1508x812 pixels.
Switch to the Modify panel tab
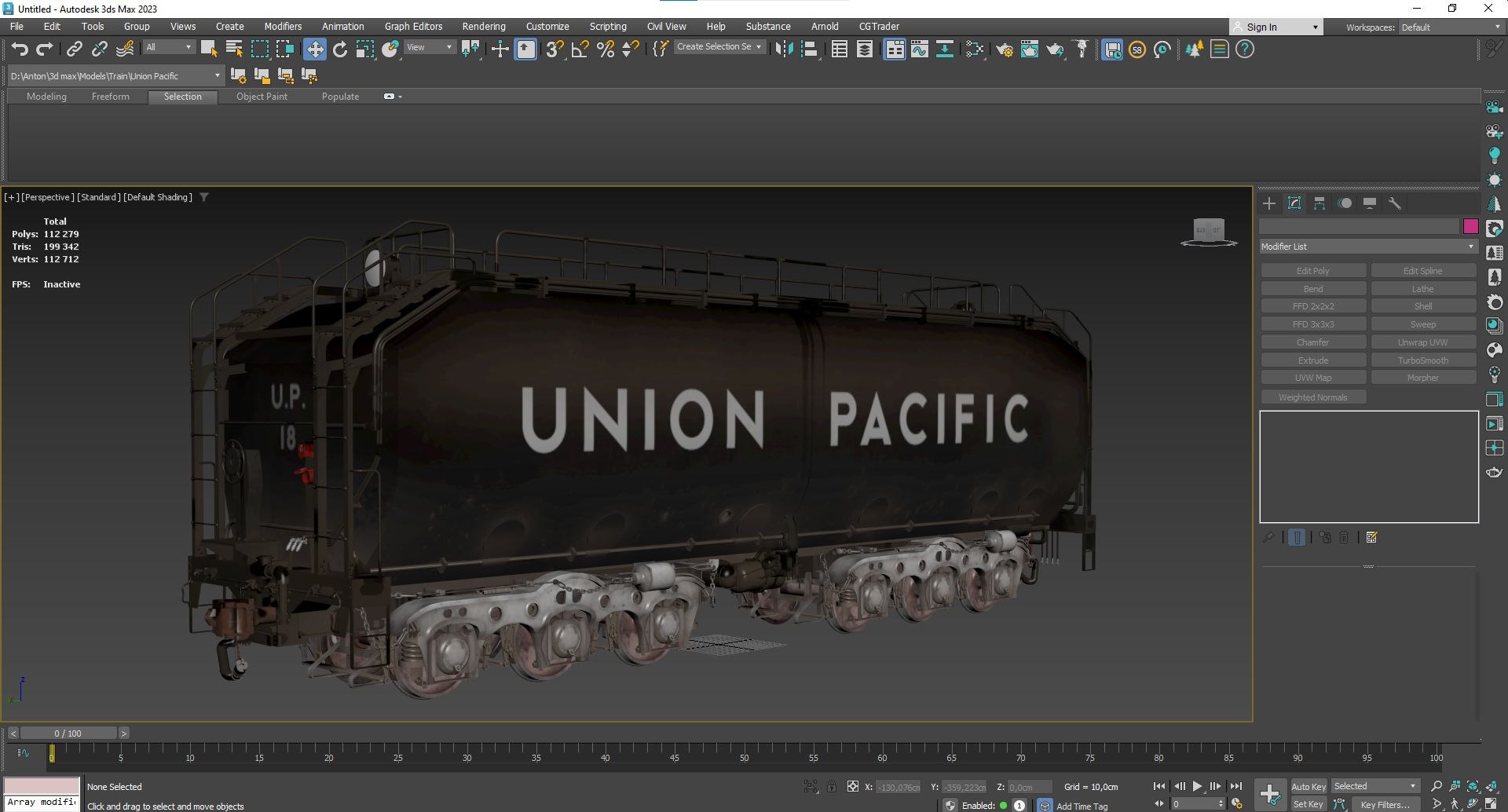click(1294, 203)
